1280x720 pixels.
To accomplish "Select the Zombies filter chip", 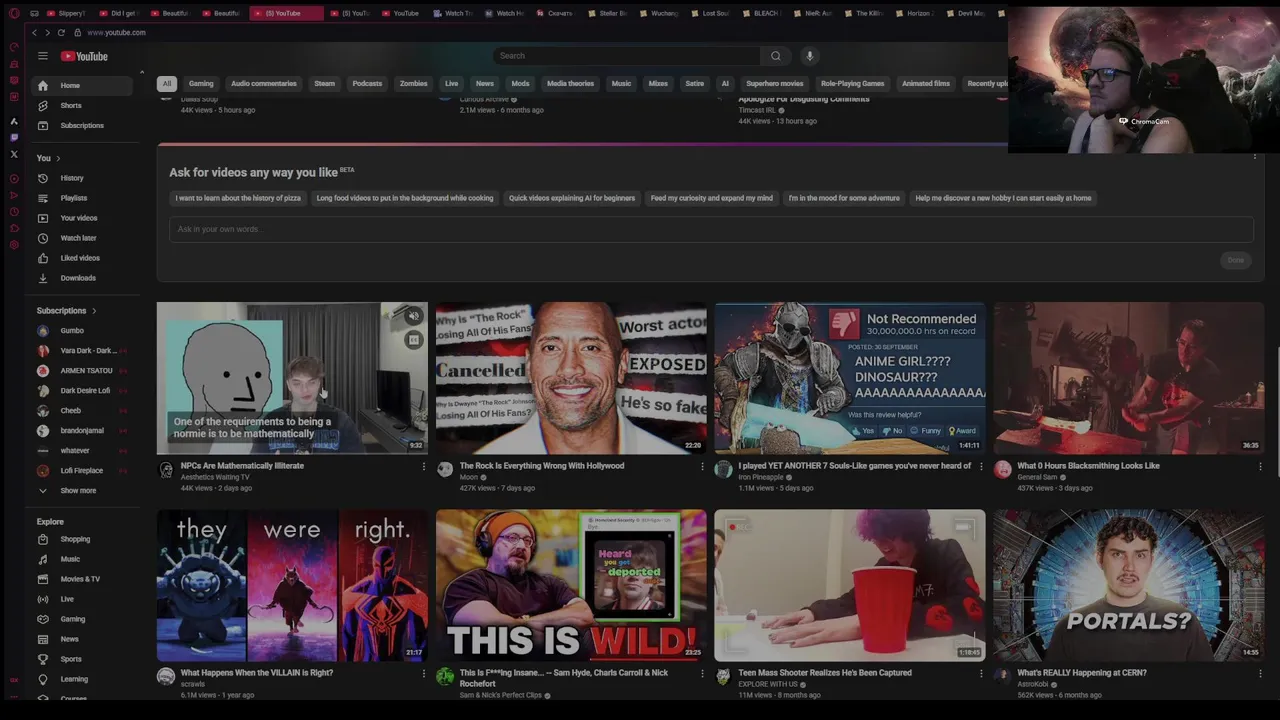I will click(413, 84).
